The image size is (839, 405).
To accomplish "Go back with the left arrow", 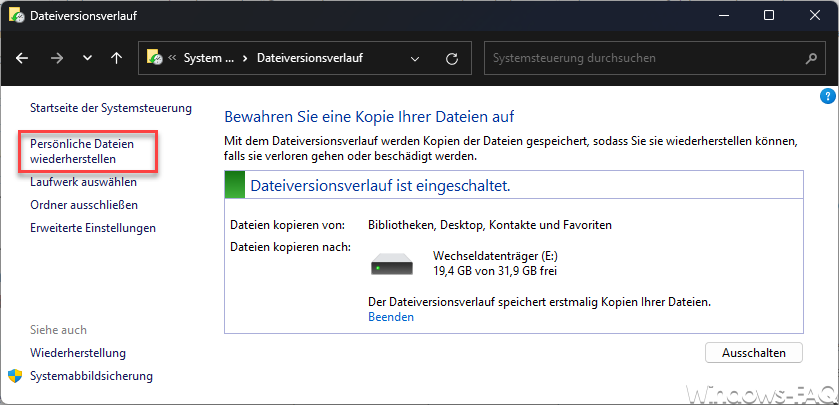I will click(x=22, y=58).
